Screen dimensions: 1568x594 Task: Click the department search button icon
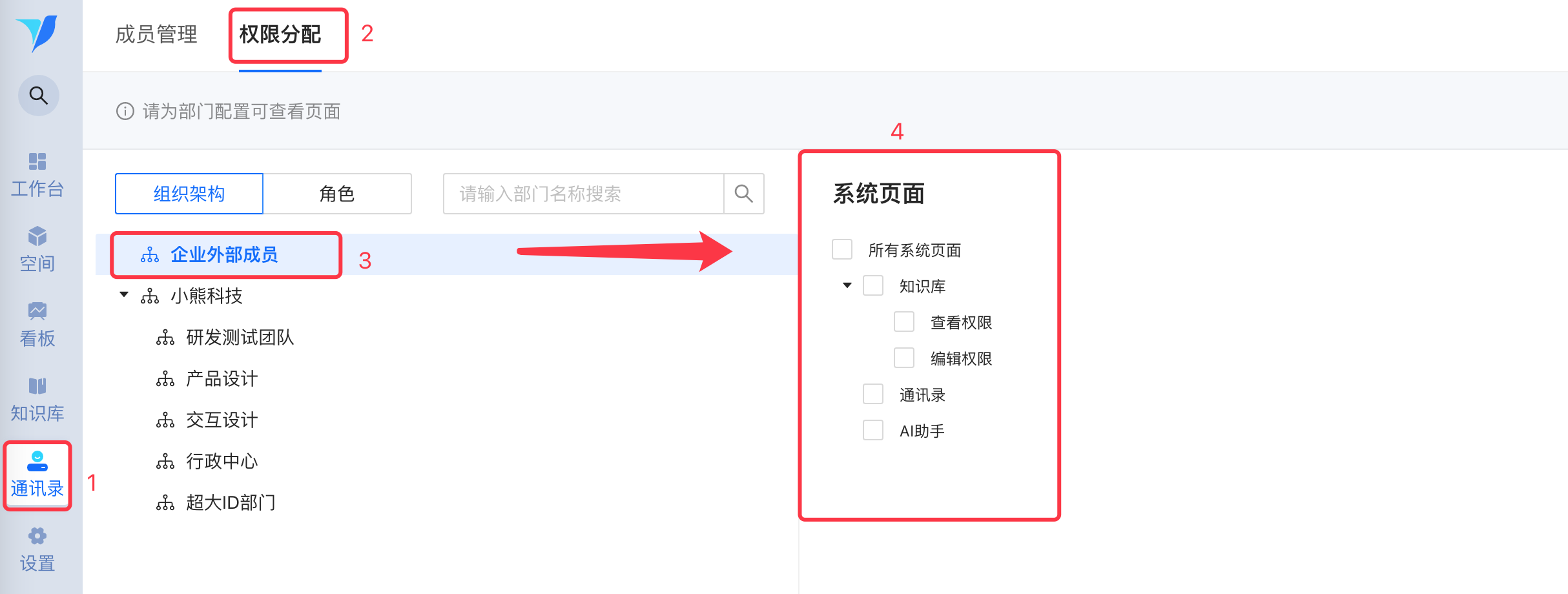coord(744,194)
